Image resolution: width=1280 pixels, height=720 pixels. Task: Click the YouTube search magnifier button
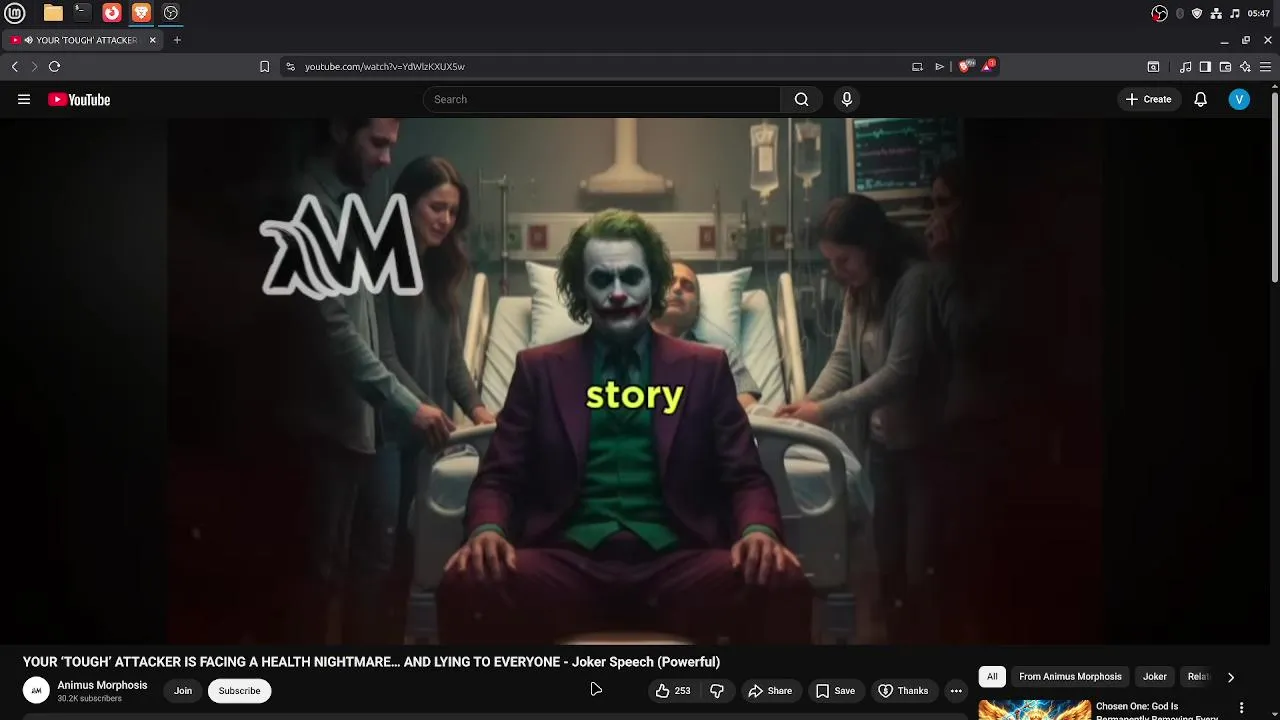coord(801,99)
